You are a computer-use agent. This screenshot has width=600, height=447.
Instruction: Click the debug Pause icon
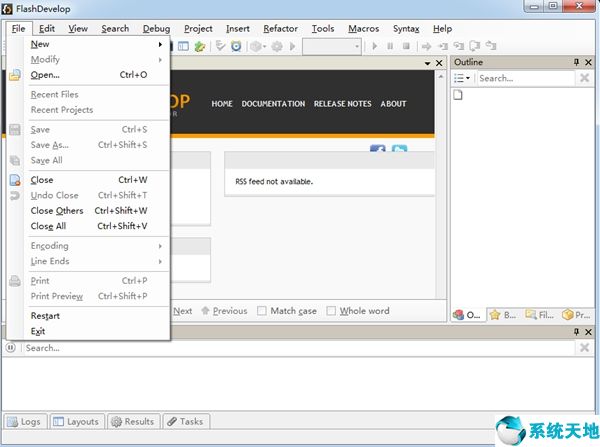click(390, 46)
